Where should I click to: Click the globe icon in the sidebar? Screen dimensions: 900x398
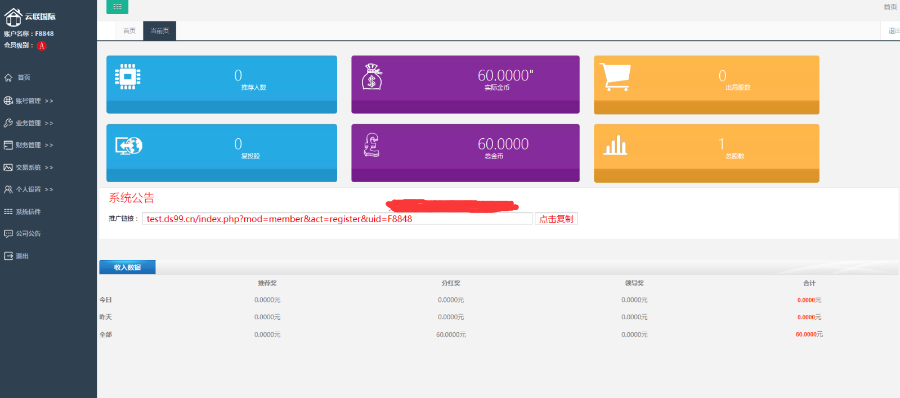[8, 101]
